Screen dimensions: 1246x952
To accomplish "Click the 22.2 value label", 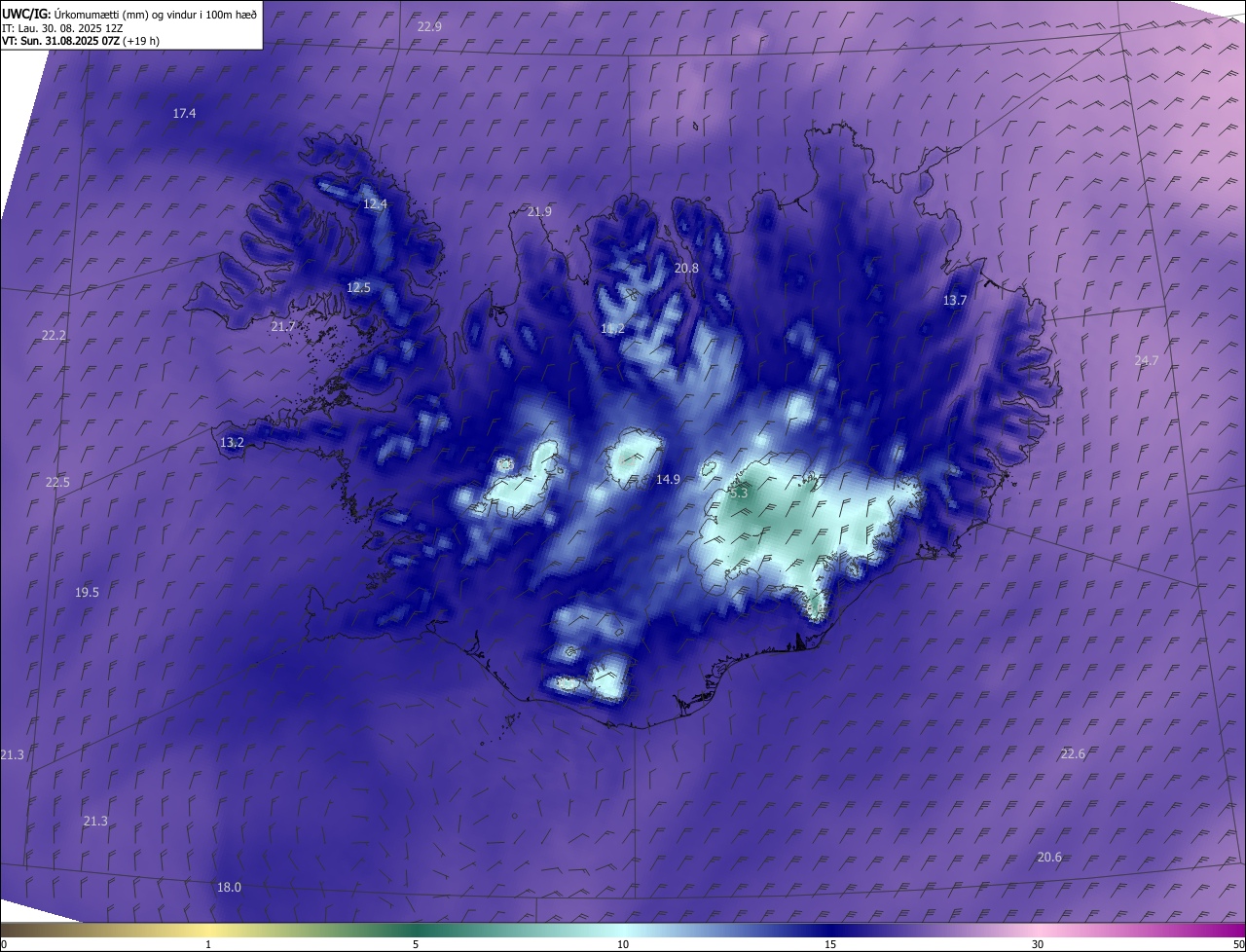I will coord(54,336).
